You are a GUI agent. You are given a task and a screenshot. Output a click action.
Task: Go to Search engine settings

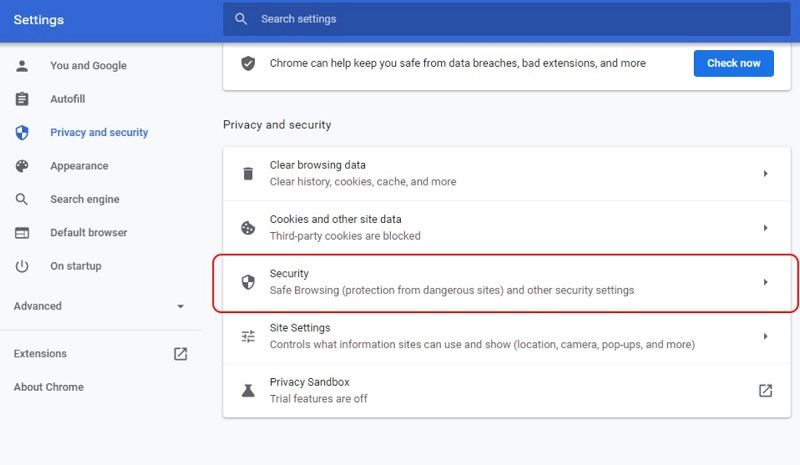(x=84, y=199)
